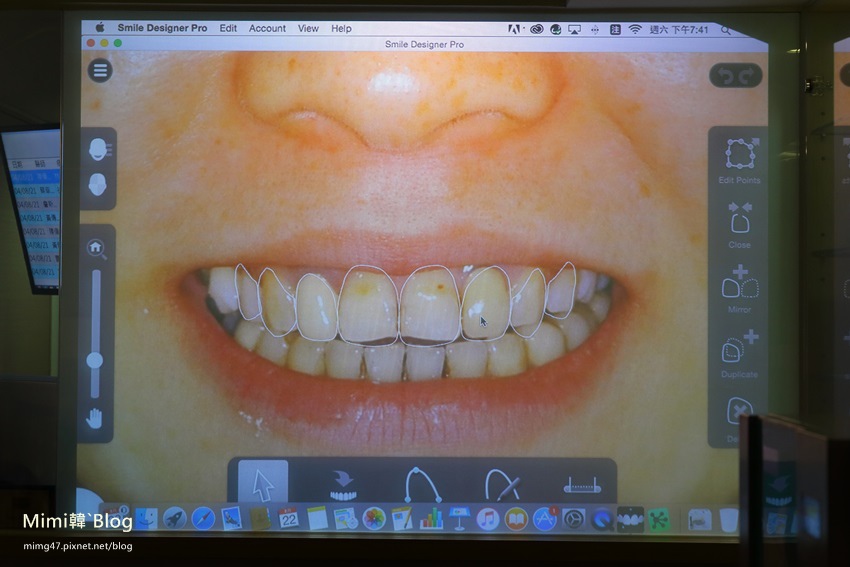The width and height of the screenshot is (850, 567).
Task: Open Spotlight search magnifier
Action: 725,30
